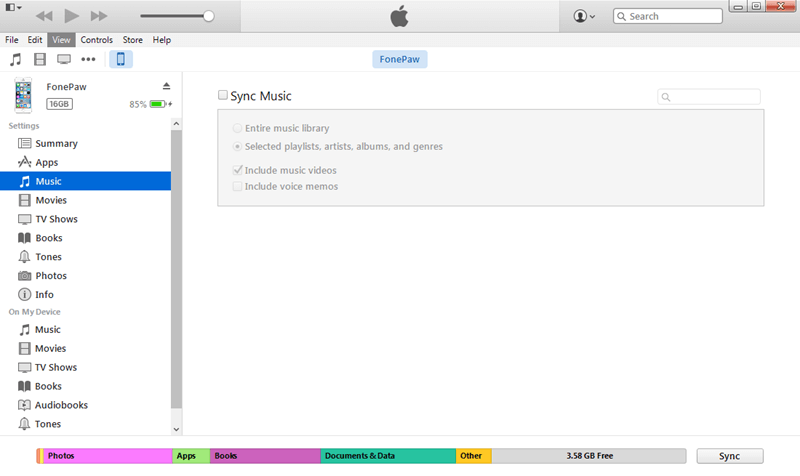The image size is (800, 476).
Task: Open Movies under Settings
Action: [x=86, y=200]
